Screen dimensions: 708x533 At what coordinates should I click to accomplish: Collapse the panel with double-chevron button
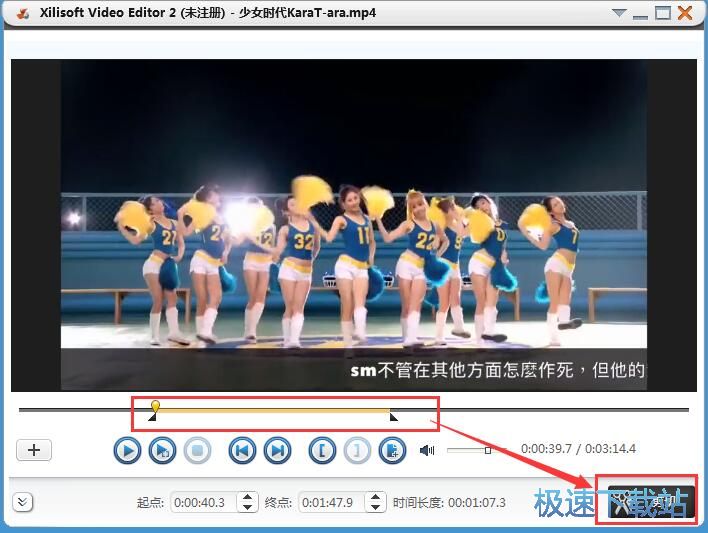(x=23, y=502)
